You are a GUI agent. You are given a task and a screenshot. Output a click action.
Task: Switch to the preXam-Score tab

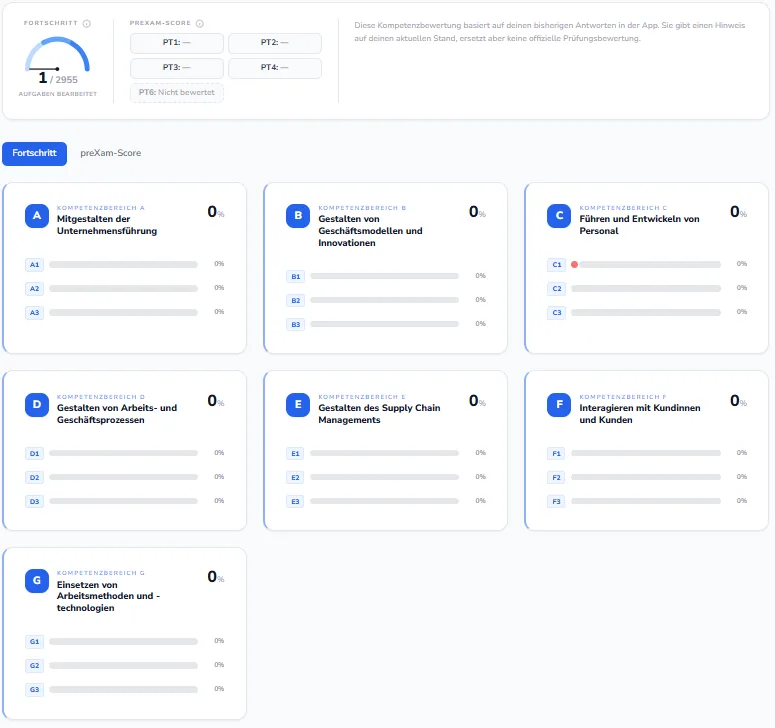pos(111,153)
